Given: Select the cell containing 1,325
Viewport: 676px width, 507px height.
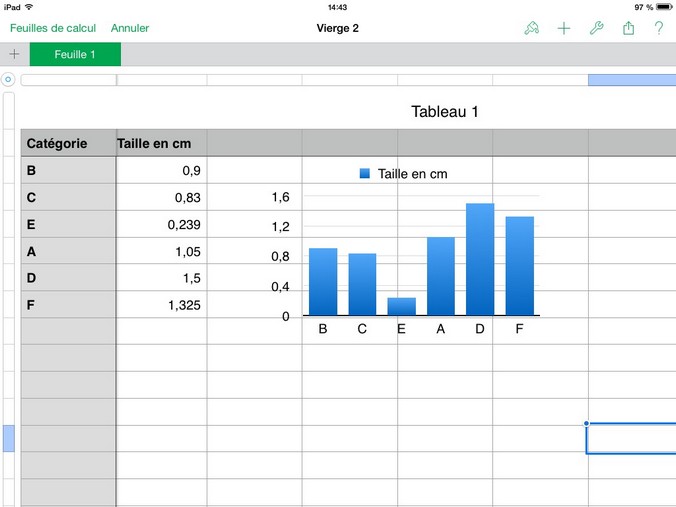Looking at the screenshot, I should (x=161, y=305).
